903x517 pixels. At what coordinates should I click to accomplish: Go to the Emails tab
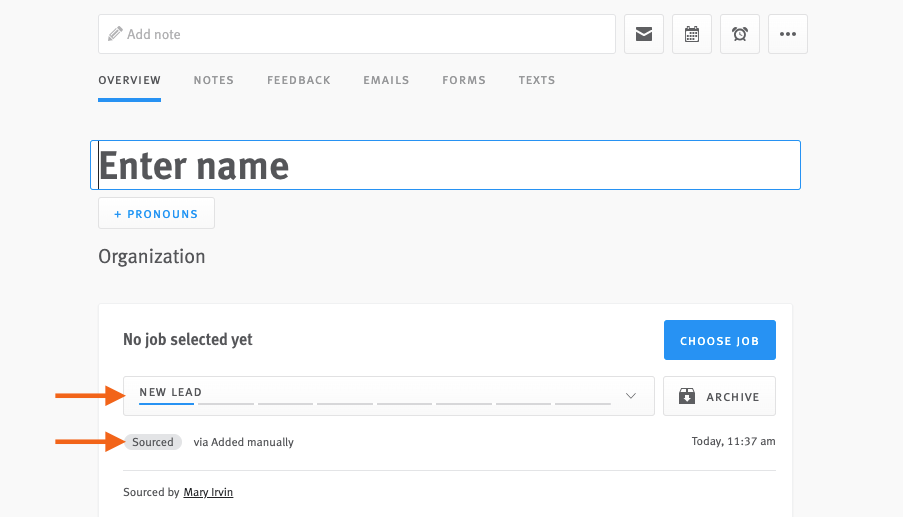point(386,80)
